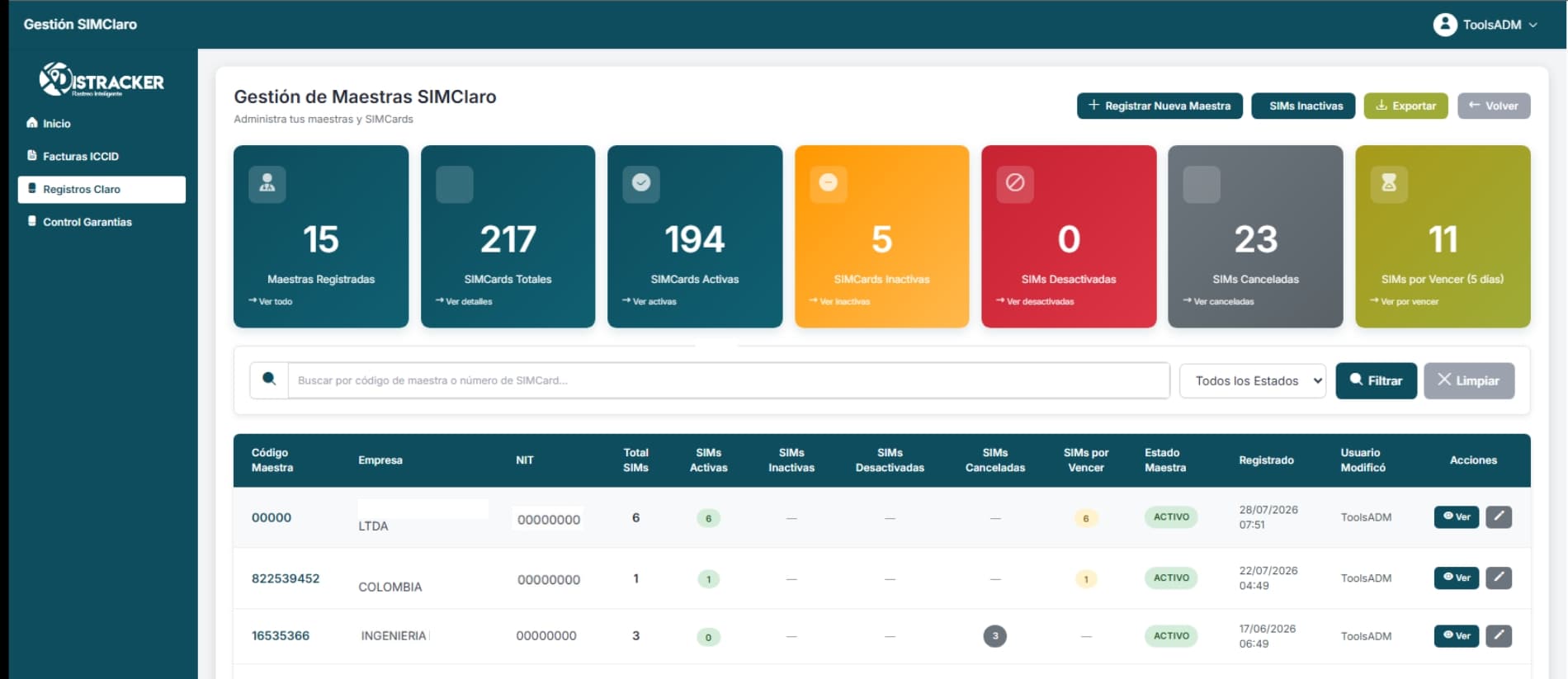Click Ver canceladas link
This screenshot has height=679, width=1568.
(1218, 301)
